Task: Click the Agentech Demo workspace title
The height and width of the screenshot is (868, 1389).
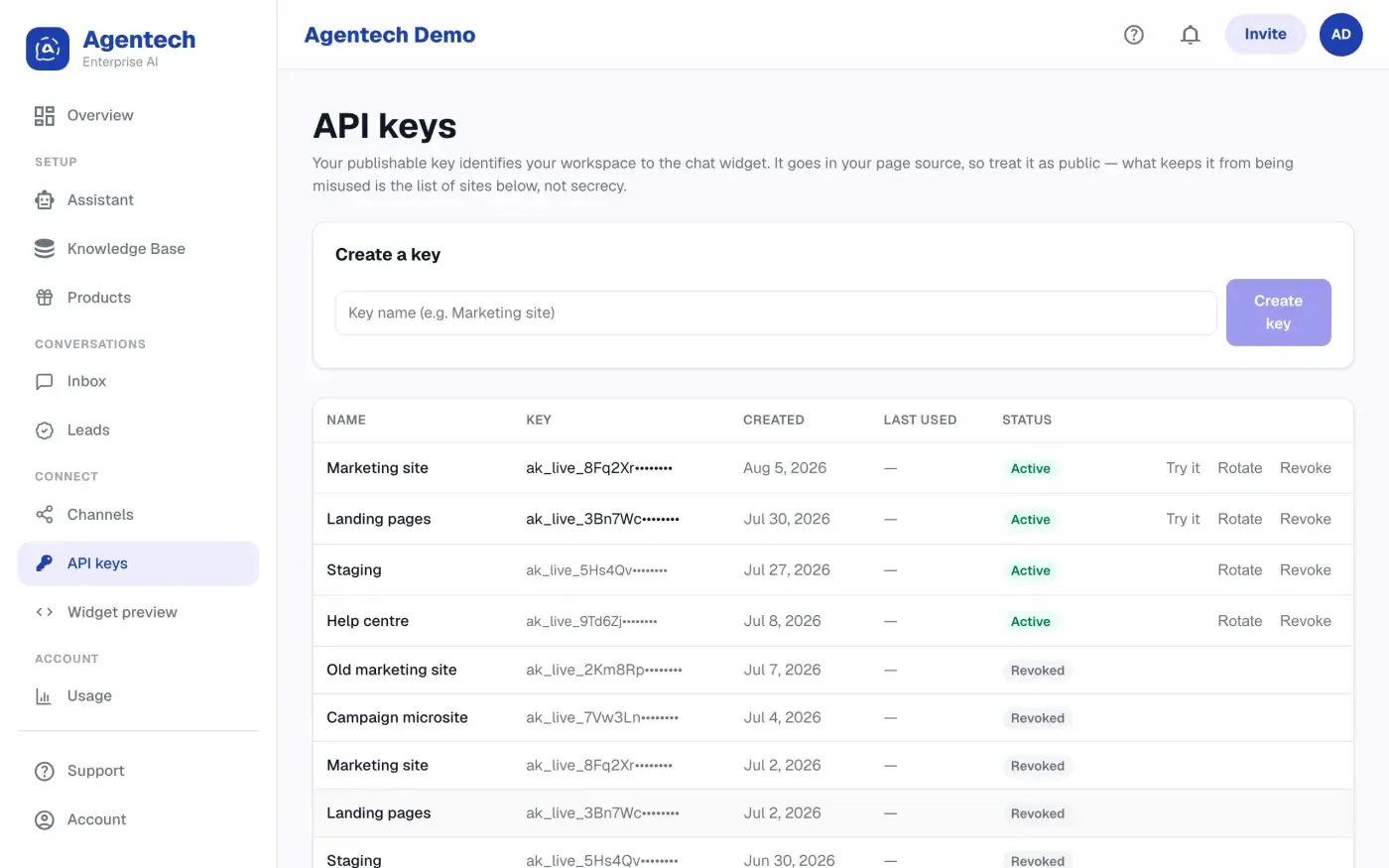Action: click(390, 35)
